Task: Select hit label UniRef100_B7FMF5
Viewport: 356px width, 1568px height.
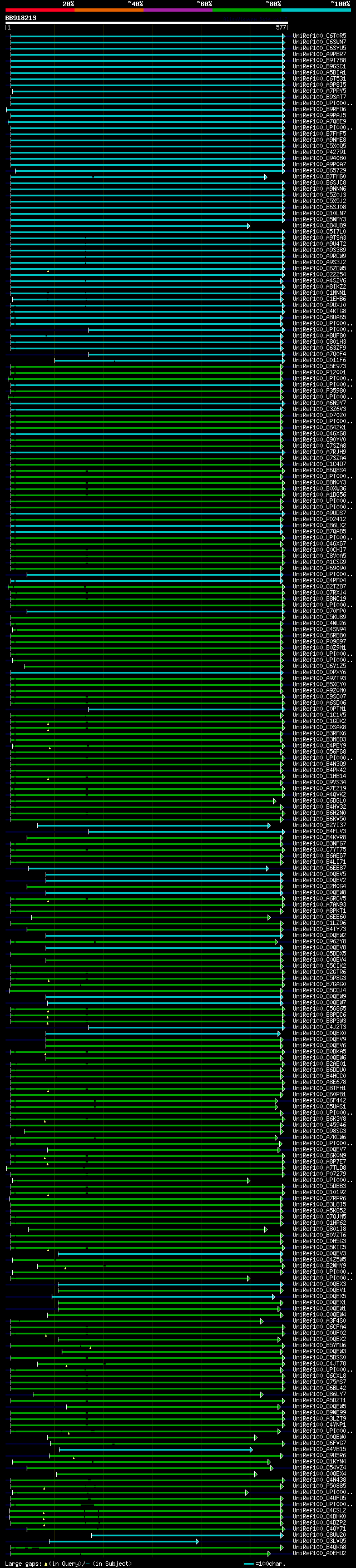Action: 319,134
